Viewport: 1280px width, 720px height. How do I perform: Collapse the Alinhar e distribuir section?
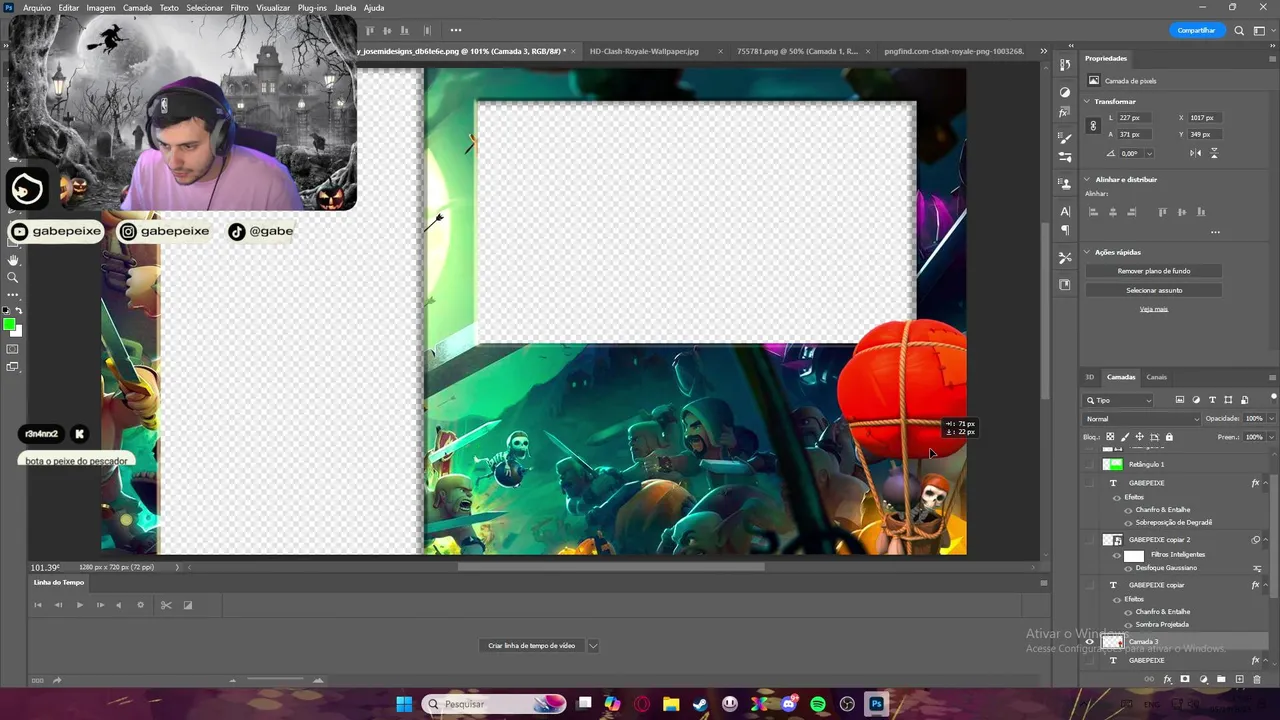(1088, 179)
